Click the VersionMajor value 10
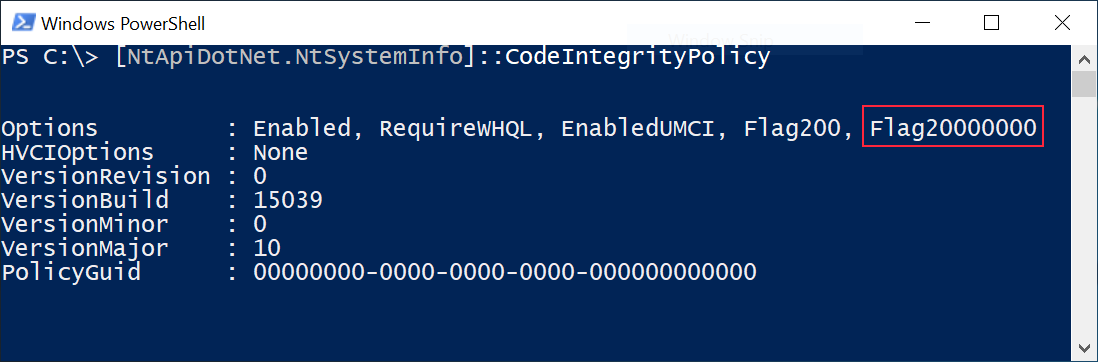Image resolution: width=1098 pixels, height=362 pixels. click(267, 248)
